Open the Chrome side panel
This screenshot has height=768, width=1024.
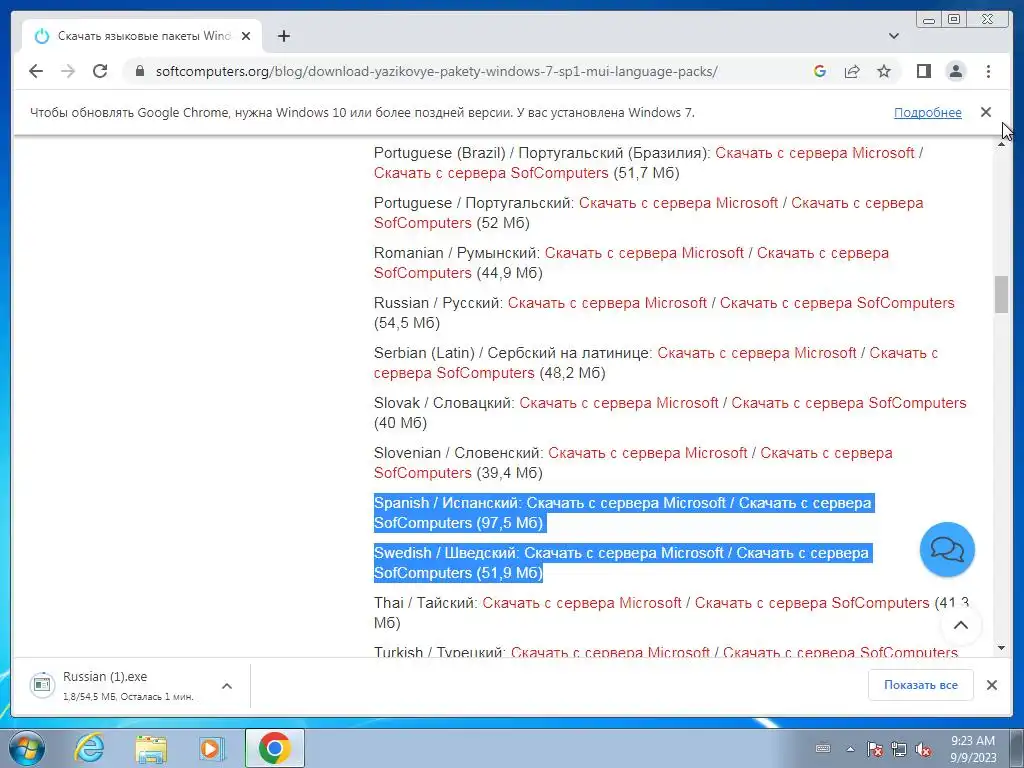[923, 71]
